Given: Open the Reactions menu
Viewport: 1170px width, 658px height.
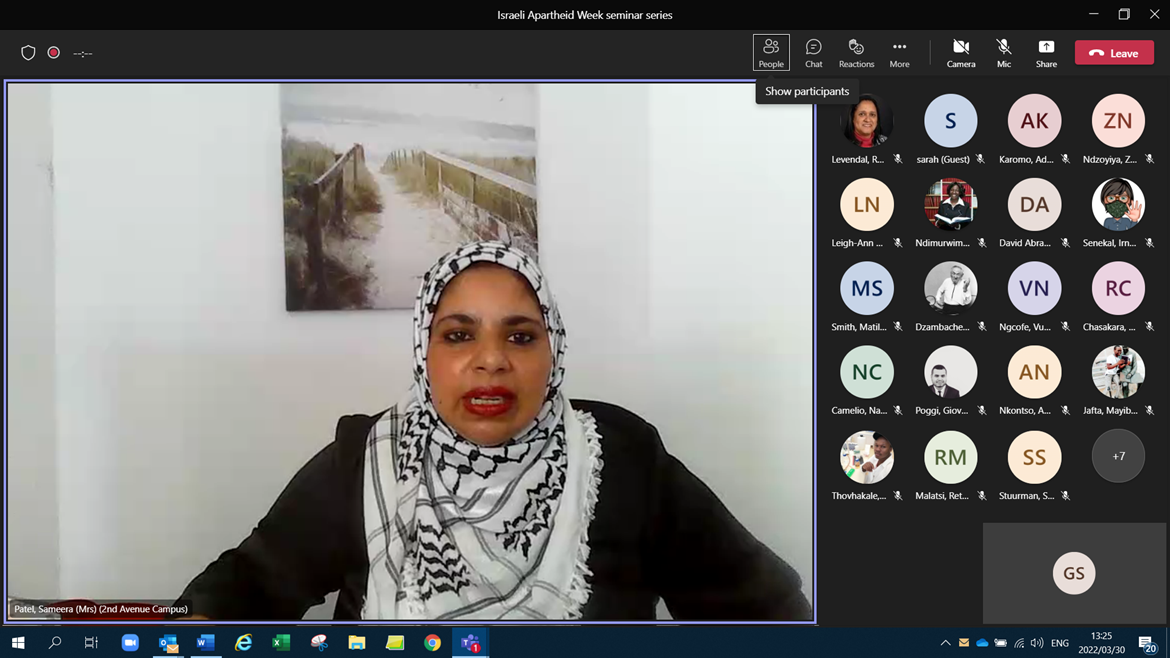Looking at the screenshot, I should pyautogui.click(x=856, y=53).
